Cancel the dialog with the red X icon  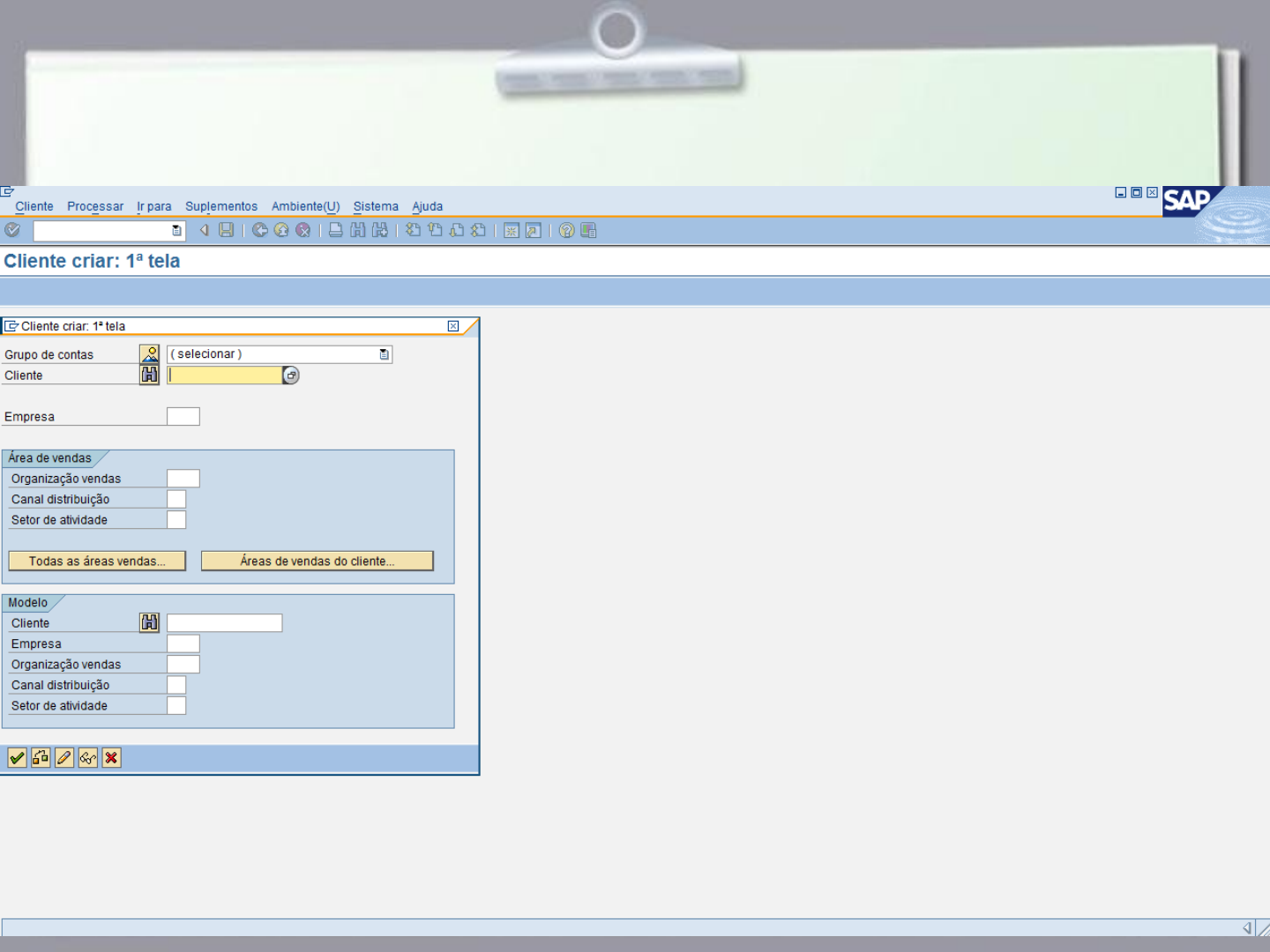(x=110, y=757)
